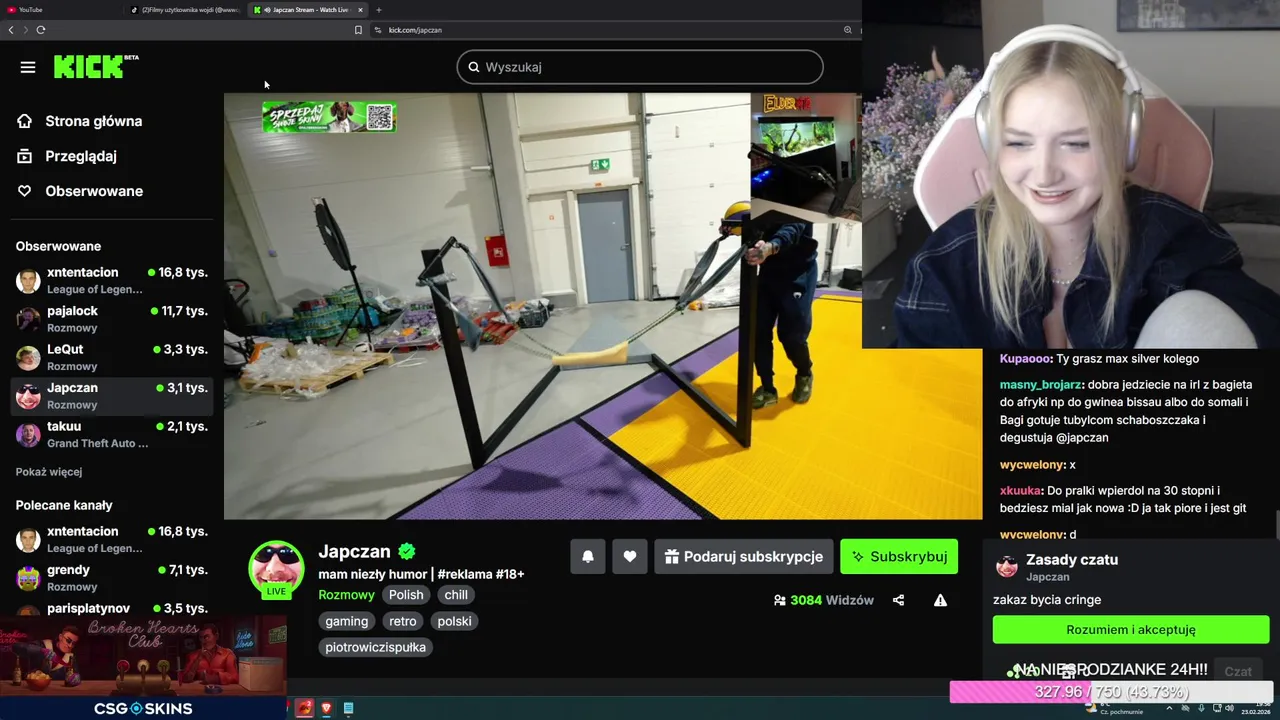
Task: Click the Polish language tag
Action: point(406,595)
